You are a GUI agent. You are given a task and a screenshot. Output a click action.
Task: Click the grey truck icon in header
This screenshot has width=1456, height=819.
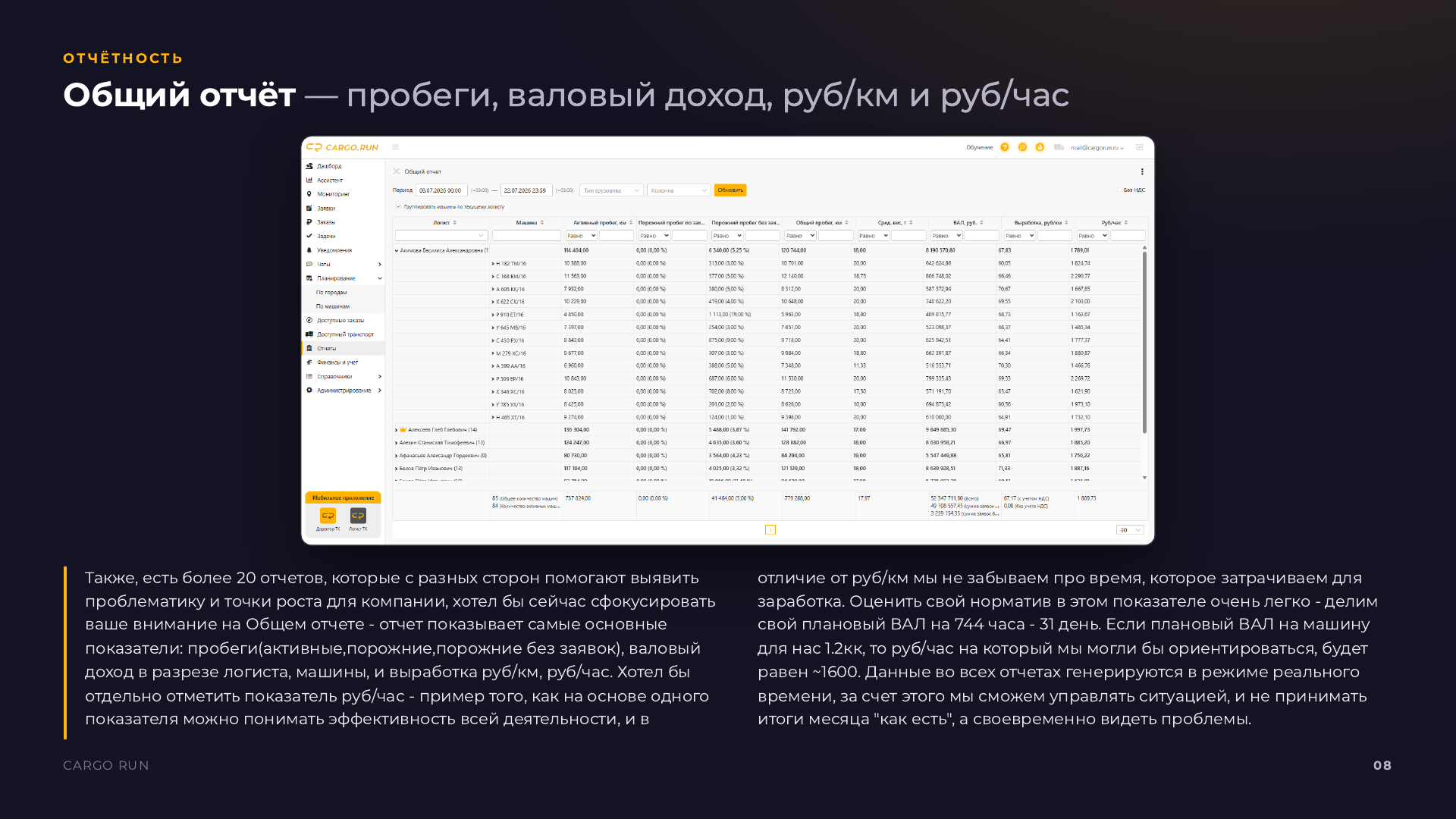tap(1059, 147)
